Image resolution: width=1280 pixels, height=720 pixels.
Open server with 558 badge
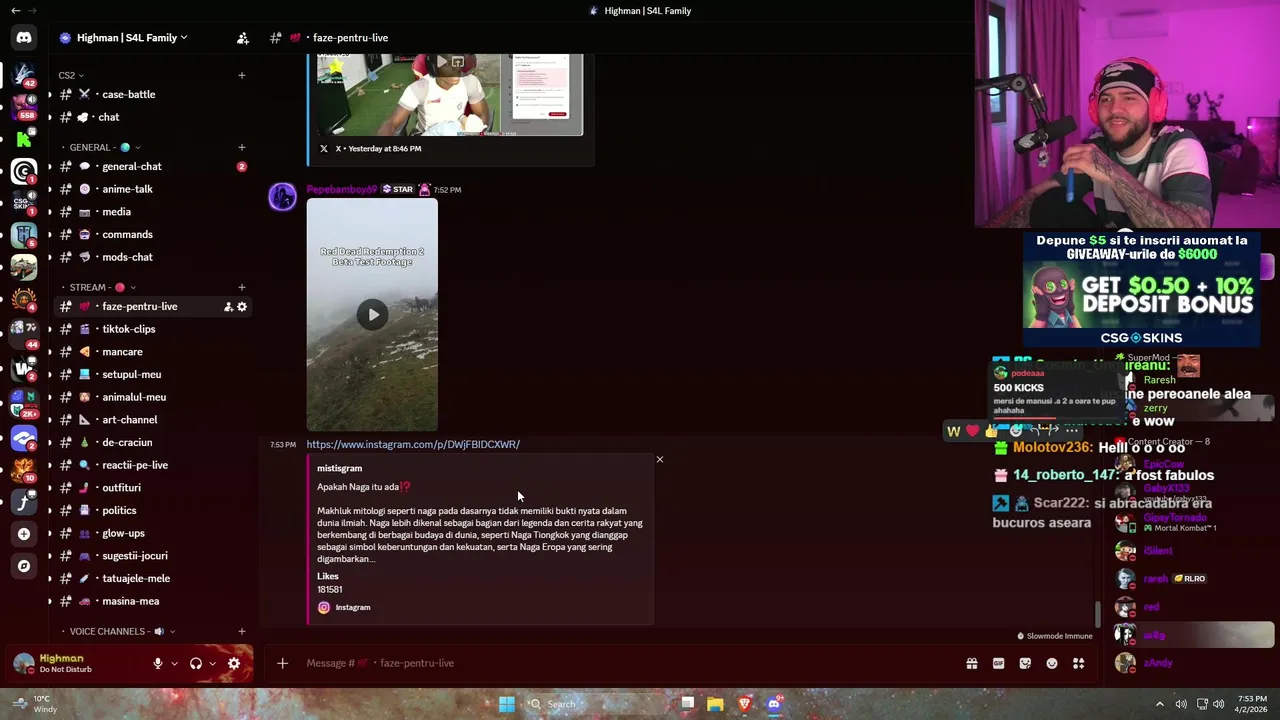tap(24, 106)
